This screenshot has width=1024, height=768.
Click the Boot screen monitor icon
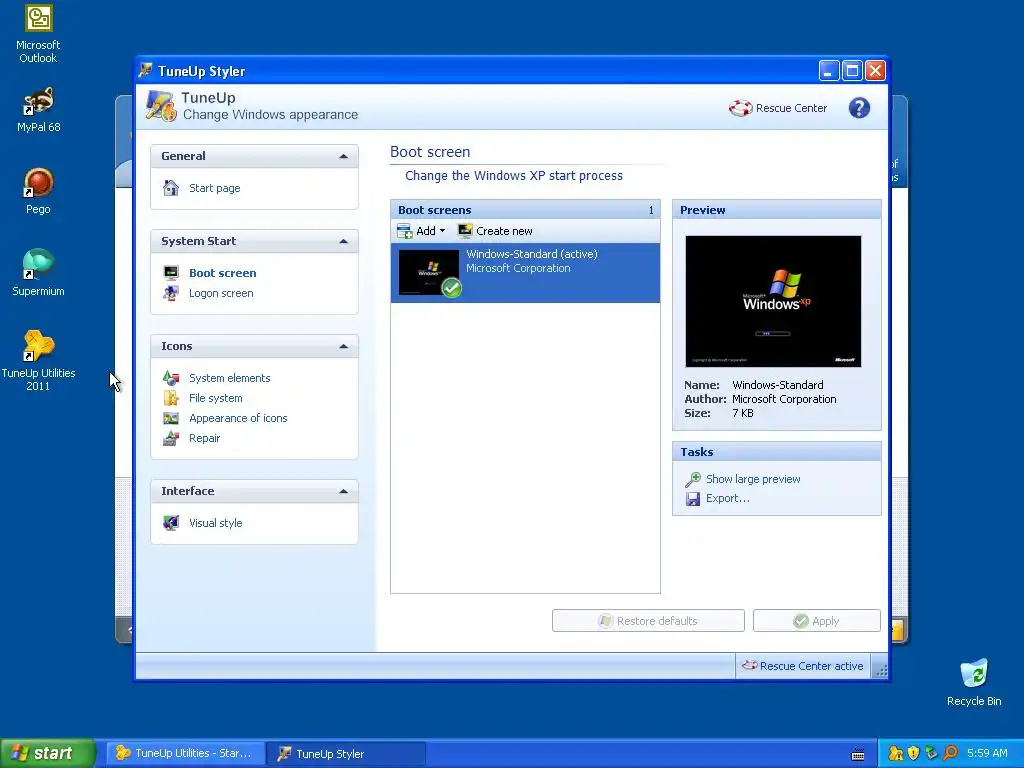171,273
